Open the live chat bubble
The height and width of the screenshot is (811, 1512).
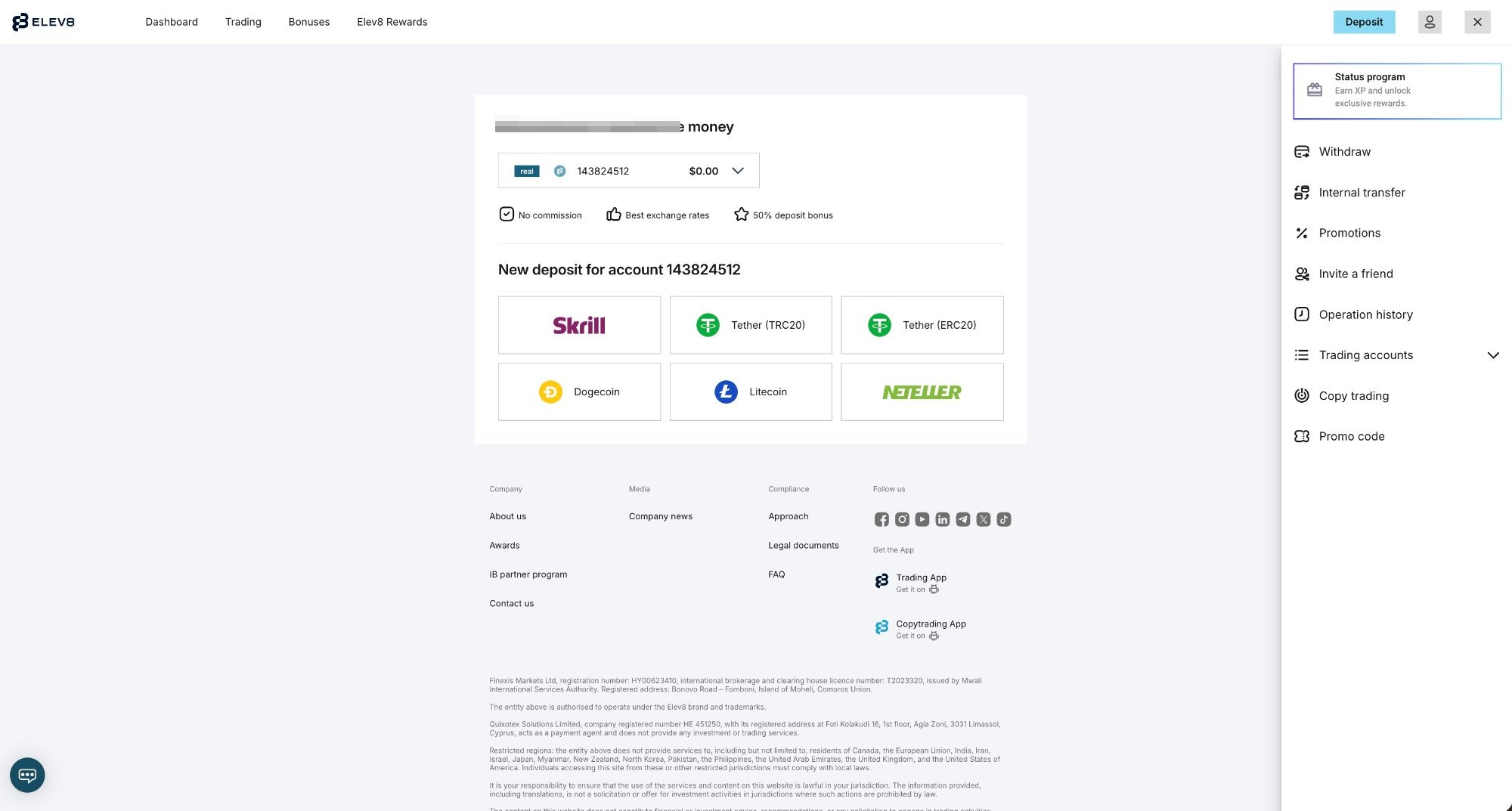pyautogui.click(x=27, y=775)
